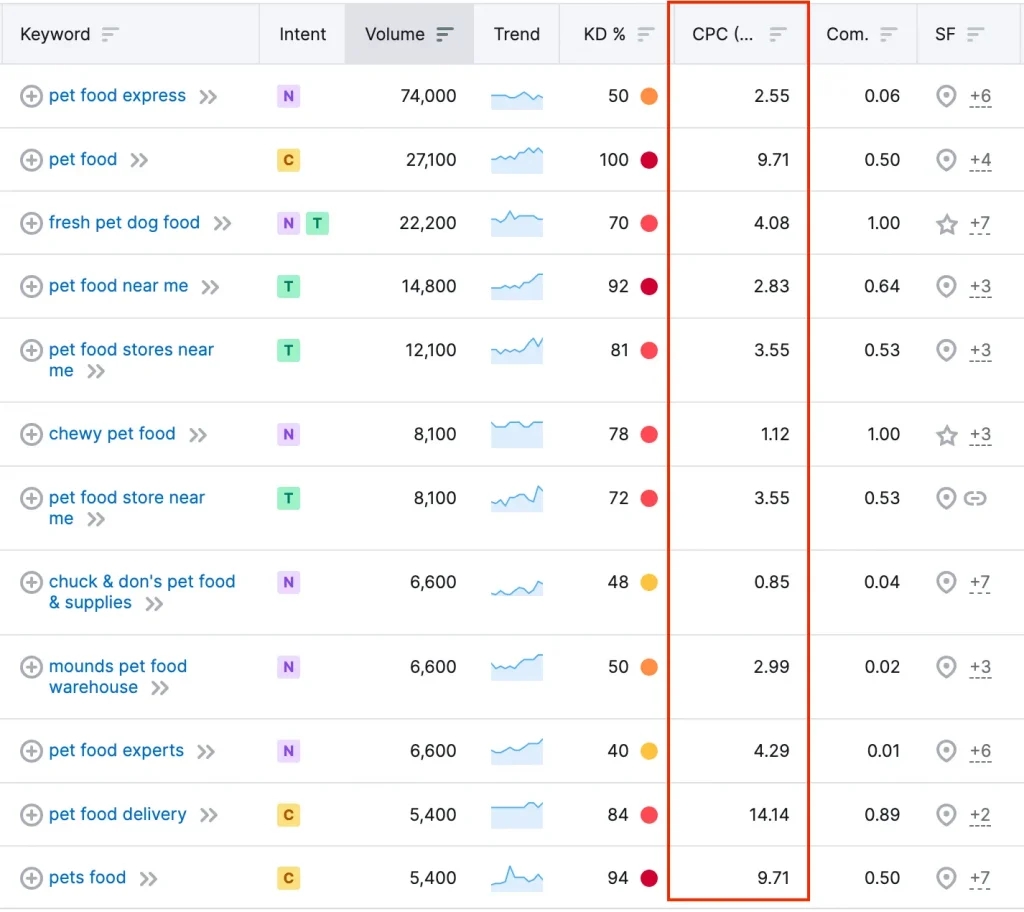Viewport: 1024px width, 912px height.
Task: Click location pin icon in 'pet food express' row
Action: point(946,97)
